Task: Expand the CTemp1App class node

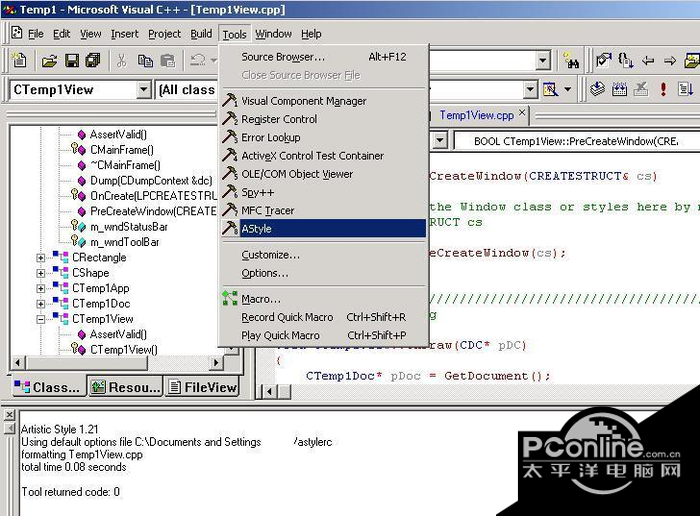Action: (41, 289)
